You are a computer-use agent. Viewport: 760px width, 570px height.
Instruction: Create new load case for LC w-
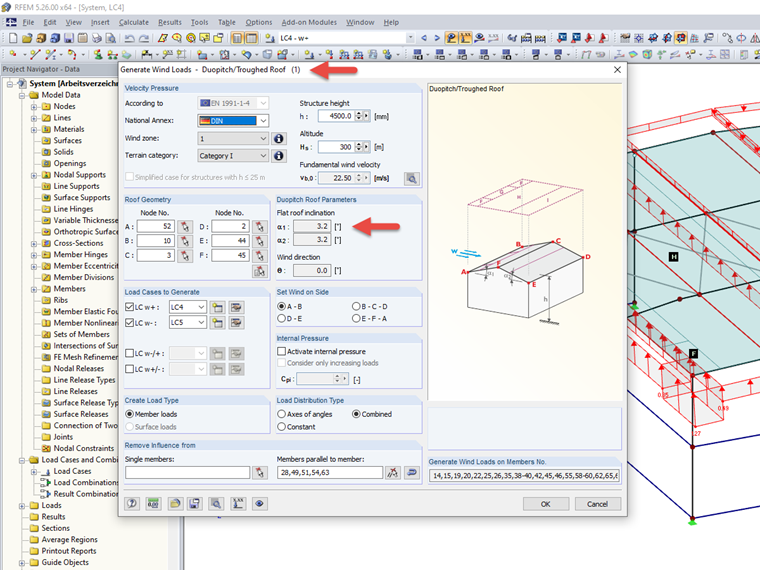[x=218, y=323]
